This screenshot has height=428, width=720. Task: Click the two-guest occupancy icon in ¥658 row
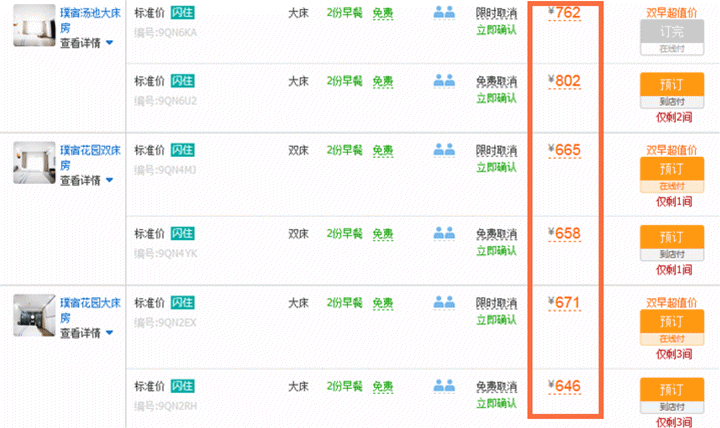[444, 233]
